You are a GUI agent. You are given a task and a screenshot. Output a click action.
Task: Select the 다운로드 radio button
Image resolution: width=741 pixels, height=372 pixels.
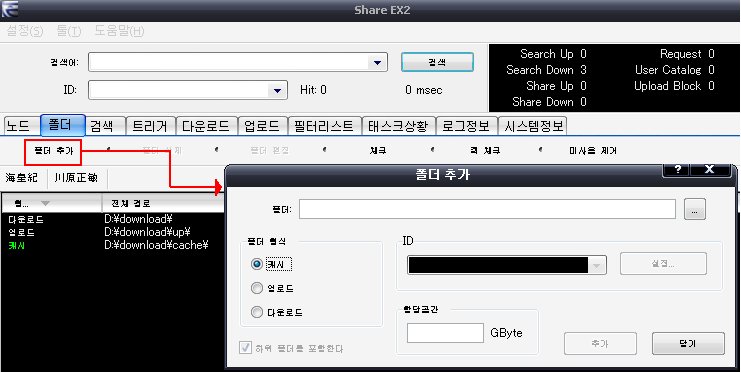(x=257, y=312)
